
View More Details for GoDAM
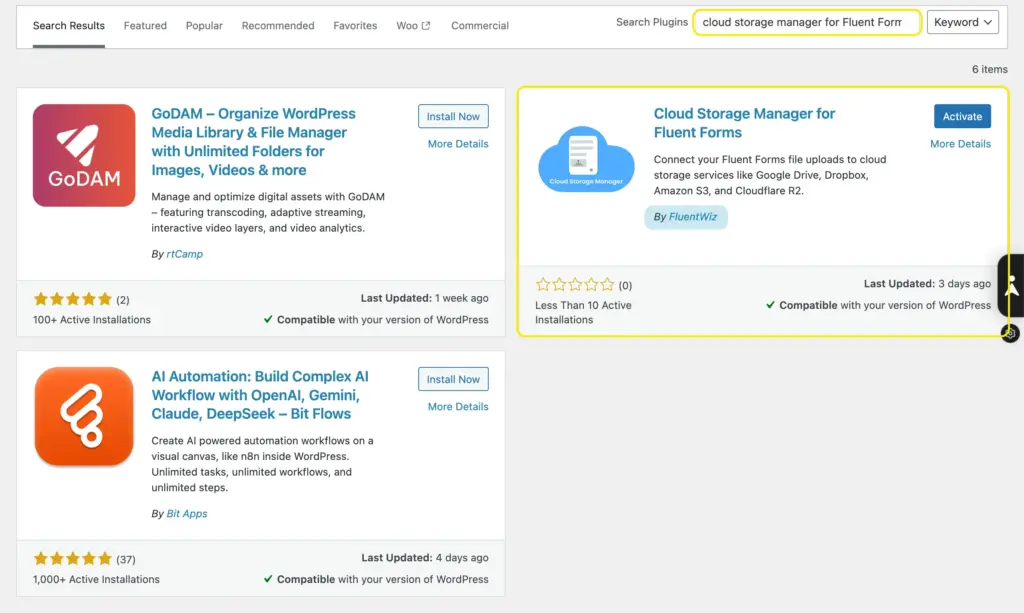[x=457, y=143]
